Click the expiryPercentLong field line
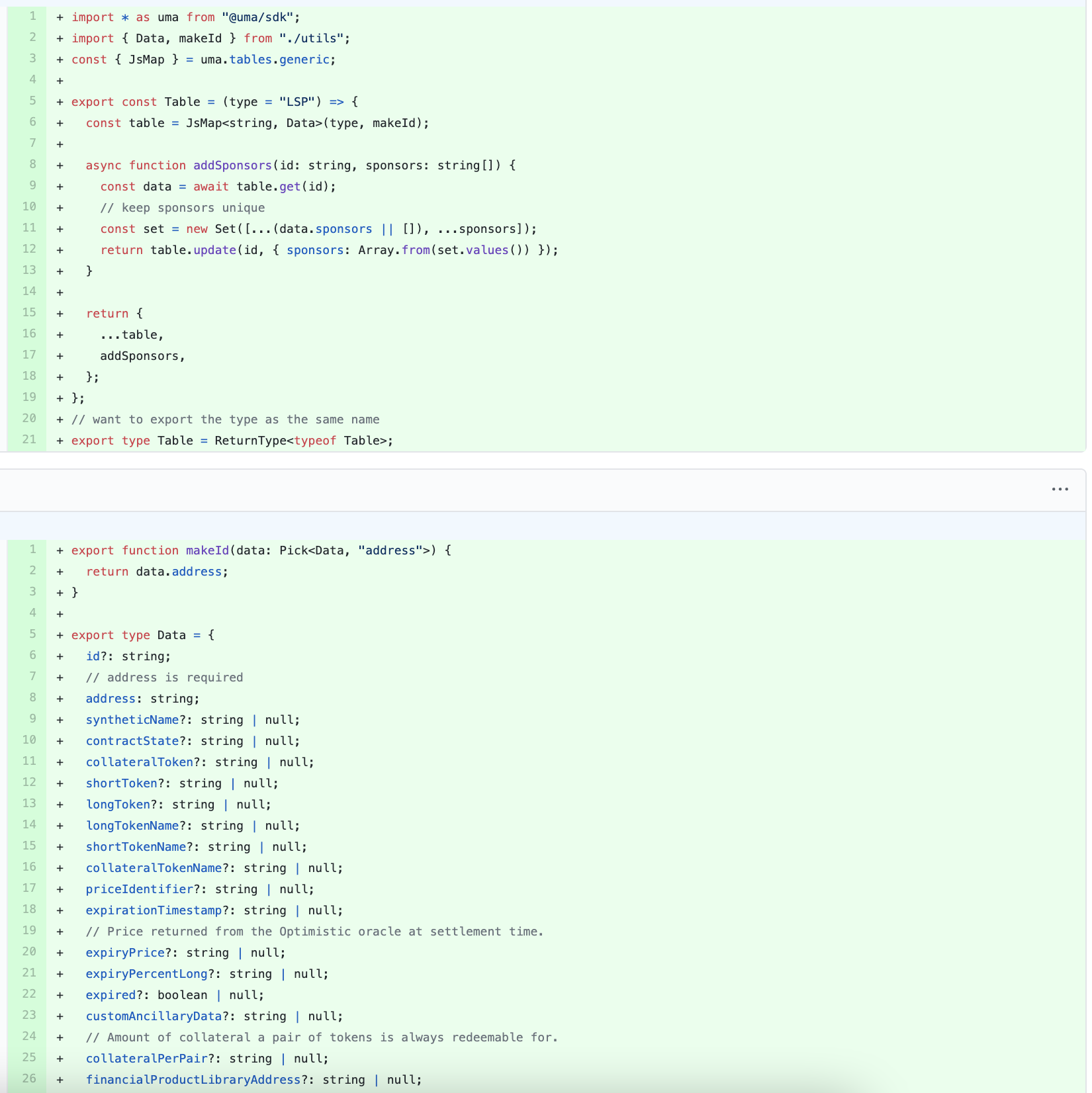Viewport: 1092px width, 1093px height. (x=207, y=974)
